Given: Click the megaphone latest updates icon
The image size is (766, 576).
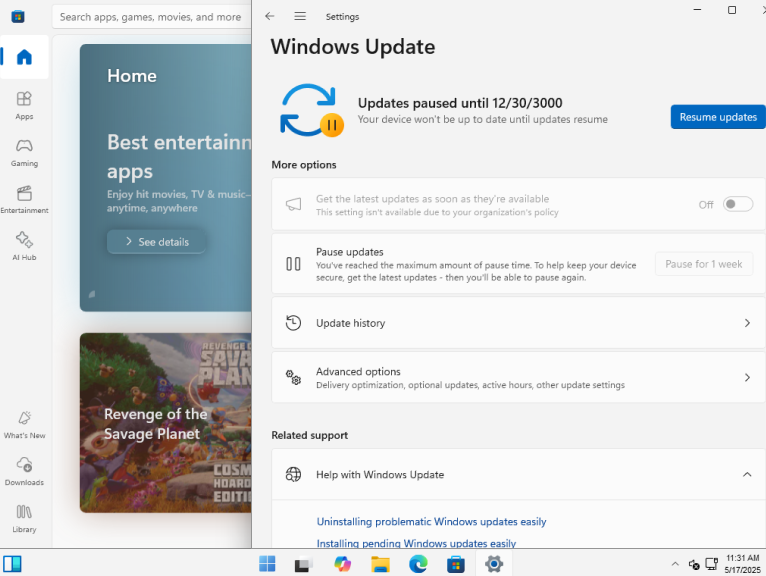Looking at the screenshot, I should (293, 204).
